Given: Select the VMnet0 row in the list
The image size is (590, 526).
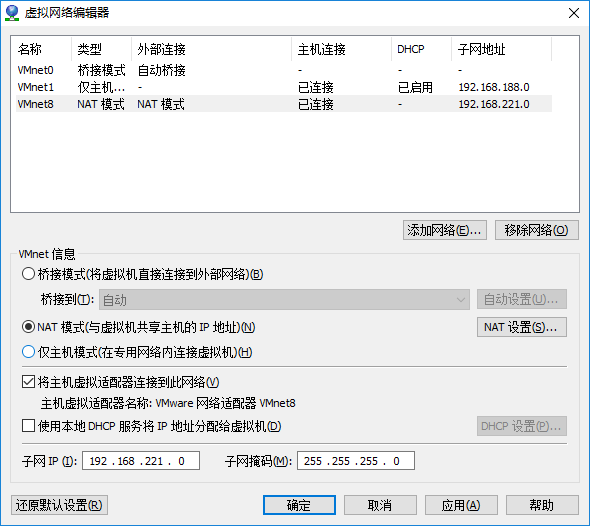Looking at the screenshot, I should 284,70.
